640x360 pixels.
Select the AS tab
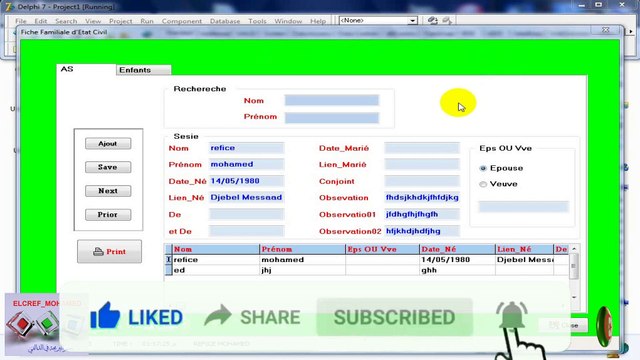[86, 69]
